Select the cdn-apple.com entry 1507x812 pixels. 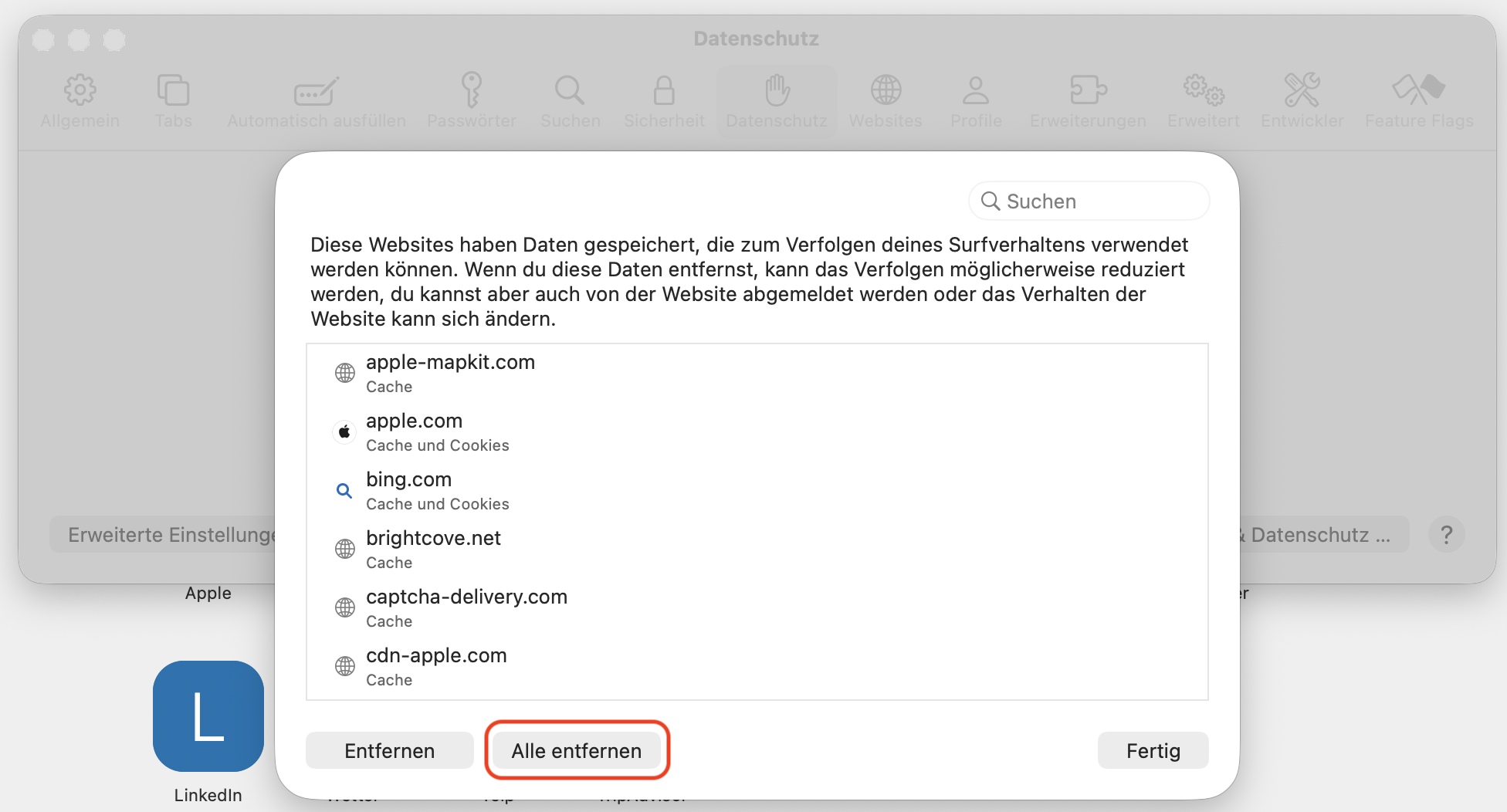[x=757, y=667]
